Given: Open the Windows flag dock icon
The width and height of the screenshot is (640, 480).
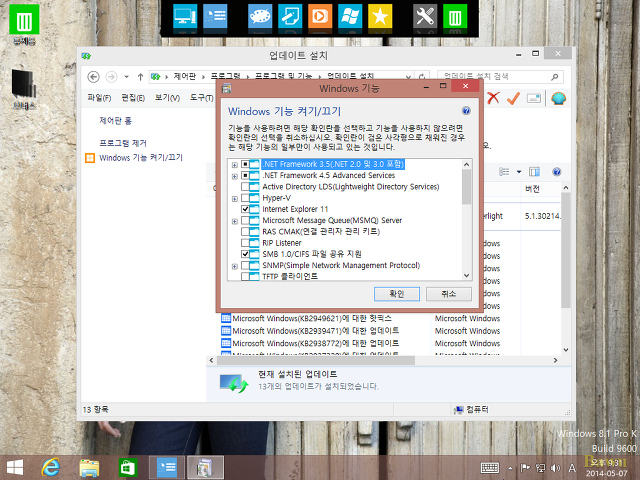Looking at the screenshot, I should [x=350, y=16].
